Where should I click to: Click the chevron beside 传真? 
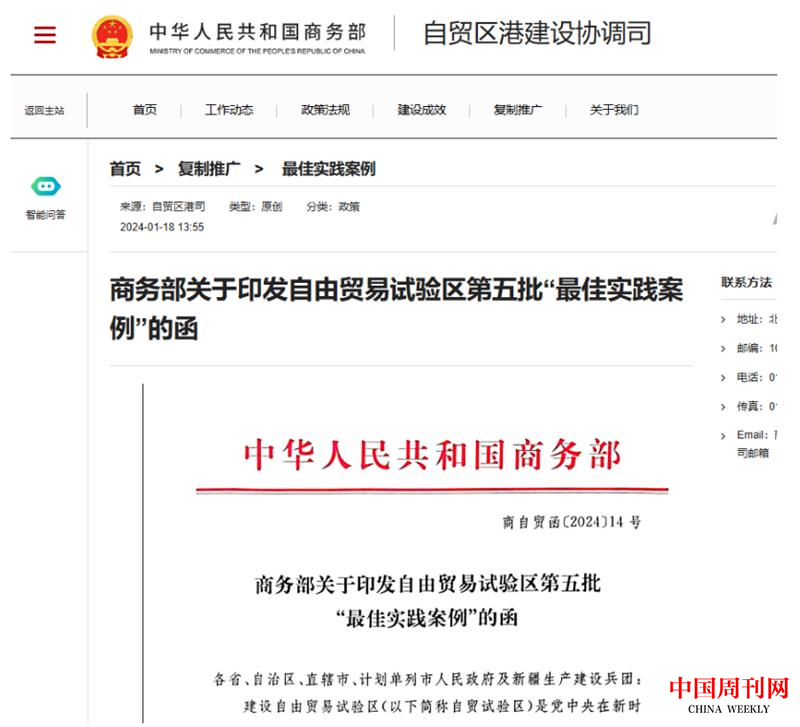(x=724, y=406)
